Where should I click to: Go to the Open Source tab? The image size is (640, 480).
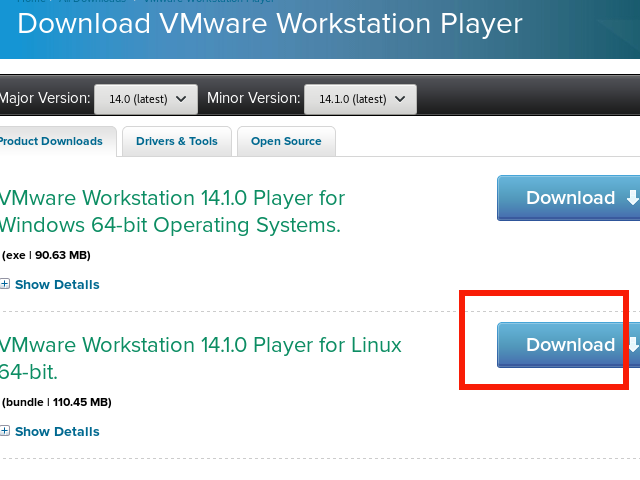pos(286,142)
